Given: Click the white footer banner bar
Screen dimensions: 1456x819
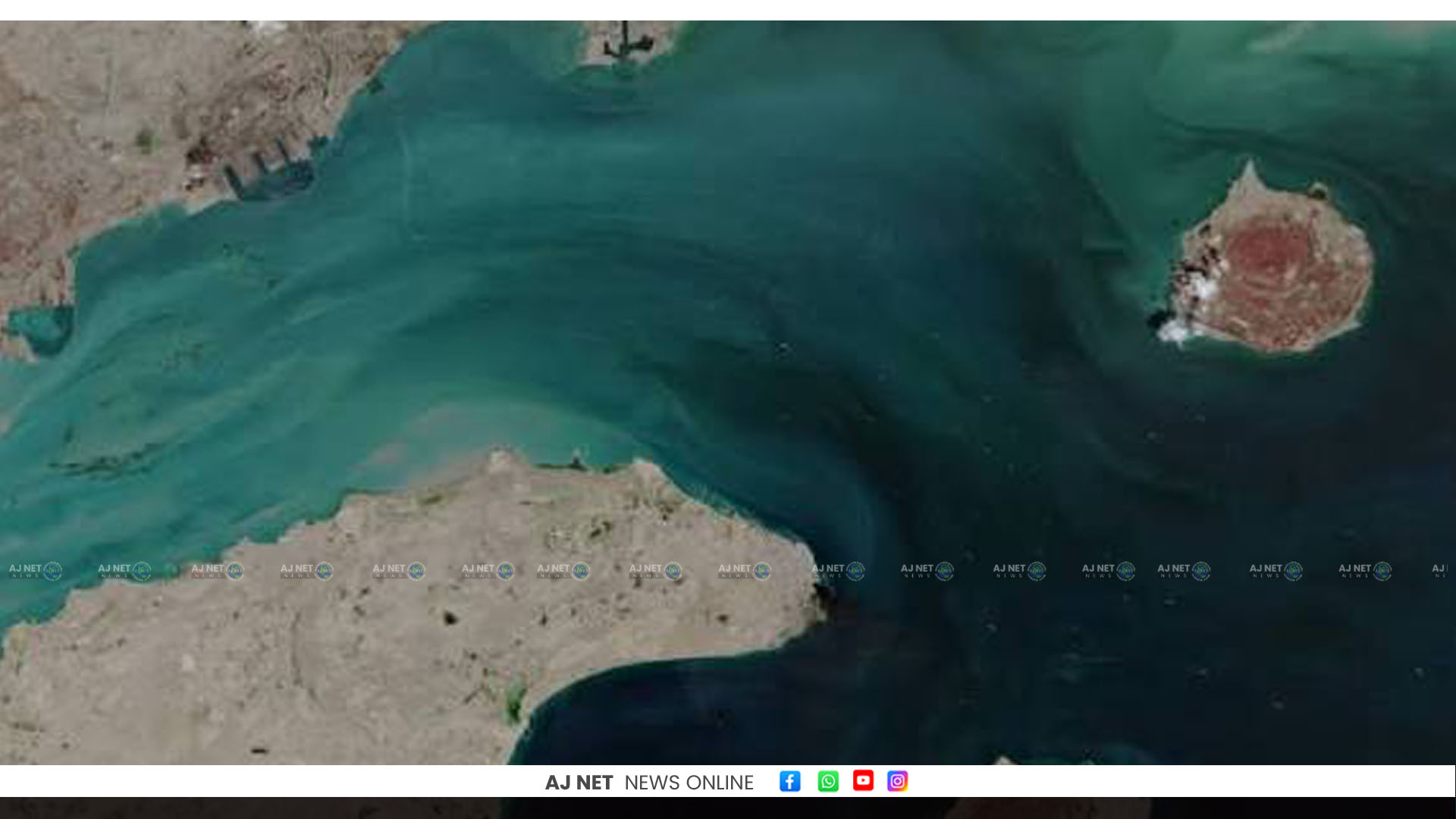Looking at the screenshot, I should (728, 781).
